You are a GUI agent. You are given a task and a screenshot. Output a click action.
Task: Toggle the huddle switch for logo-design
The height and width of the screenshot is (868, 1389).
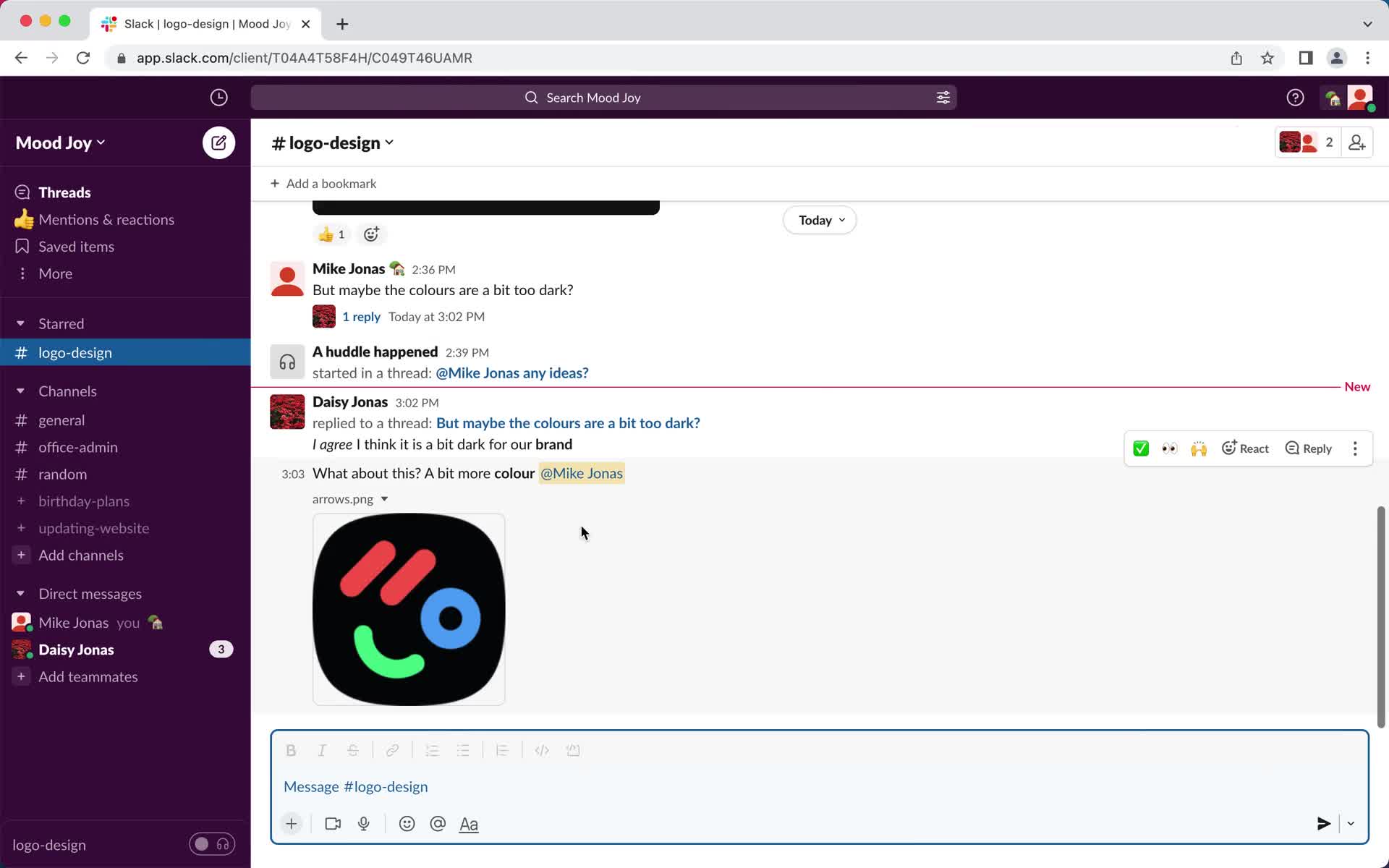(x=212, y=844)
